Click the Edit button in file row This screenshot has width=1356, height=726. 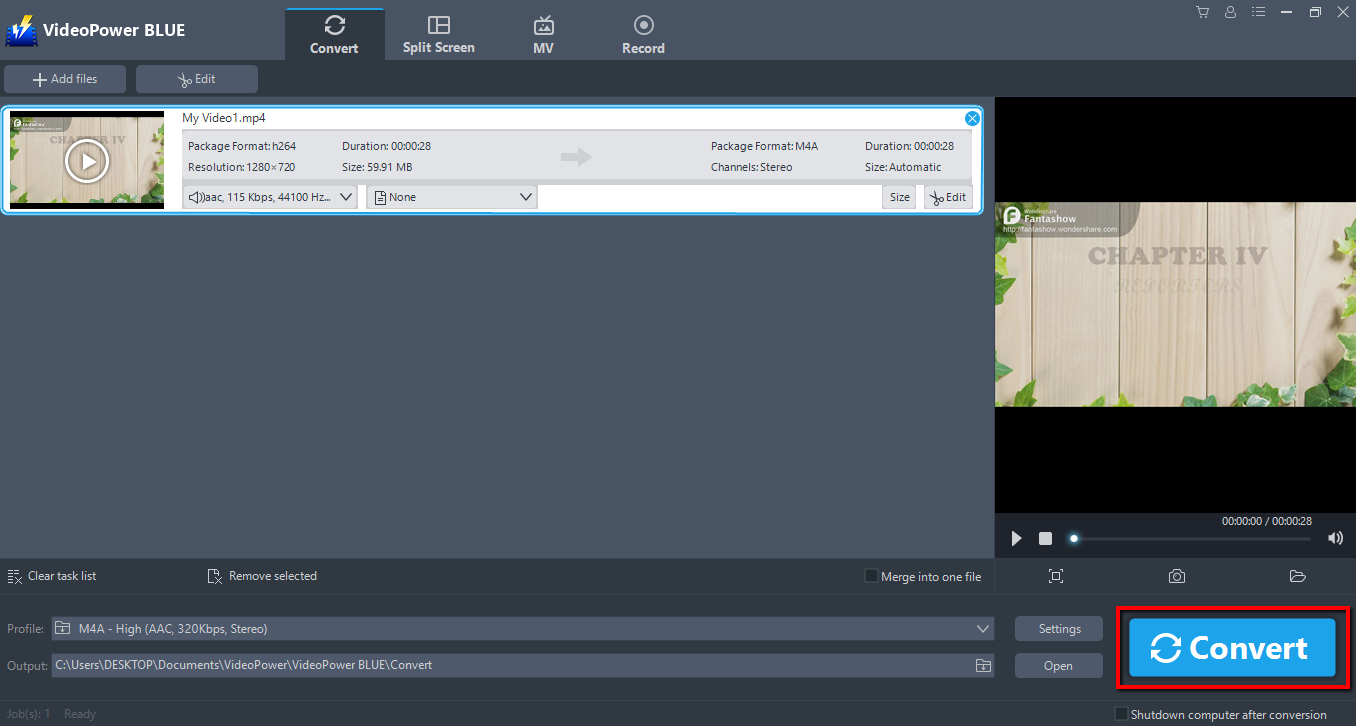(948, 197)
